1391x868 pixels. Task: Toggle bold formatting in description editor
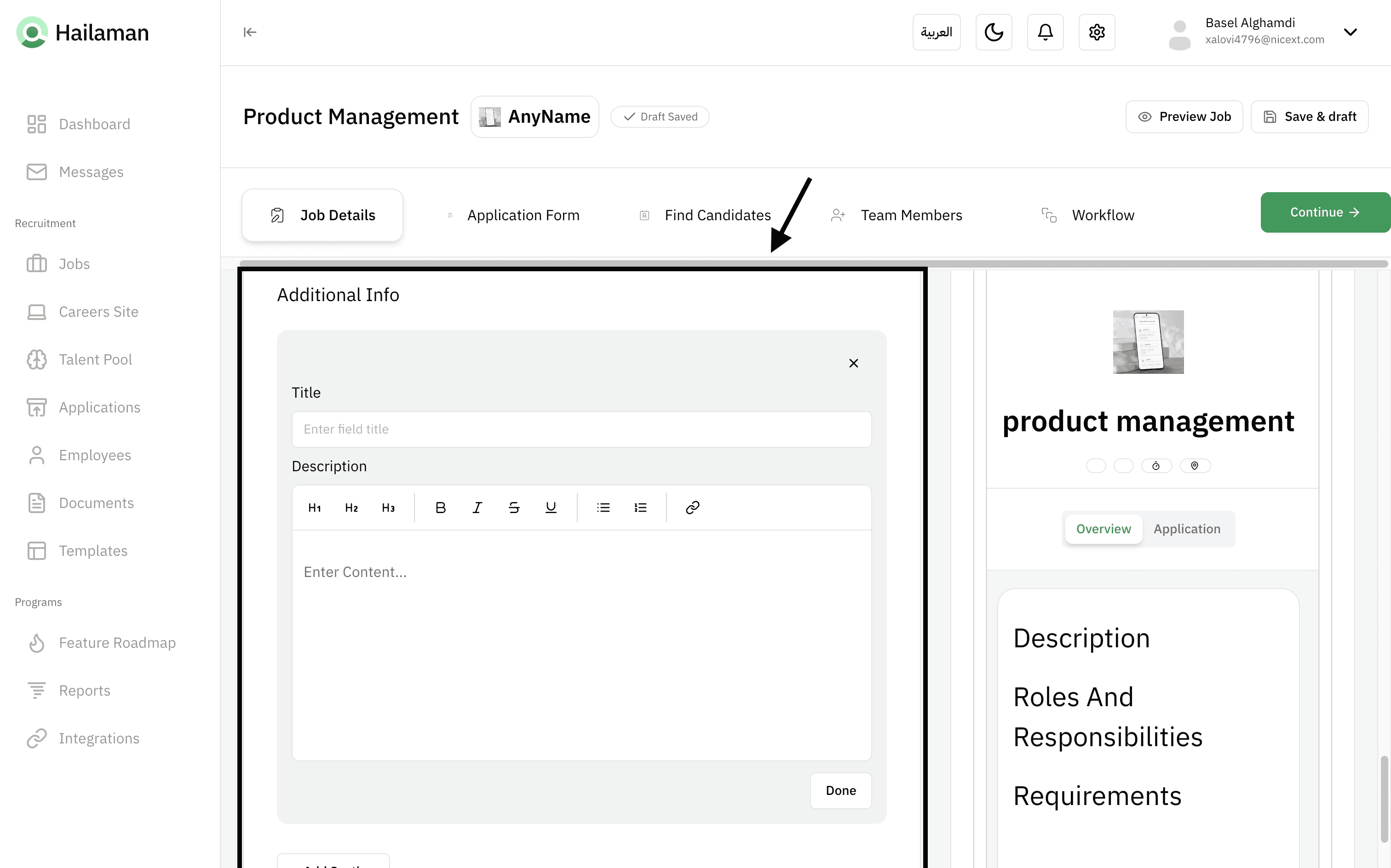441,508
